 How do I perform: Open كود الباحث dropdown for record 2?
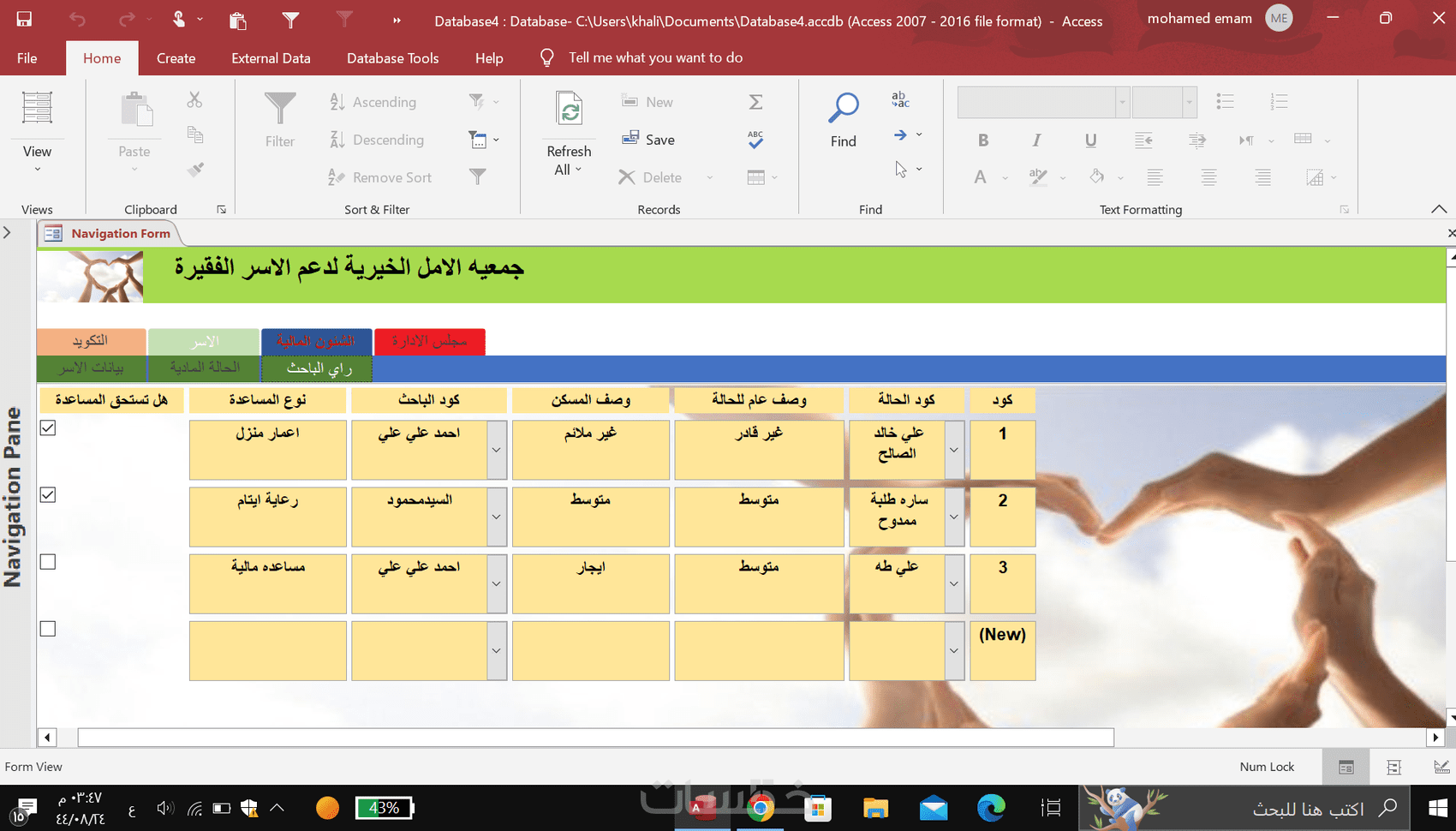496,517
